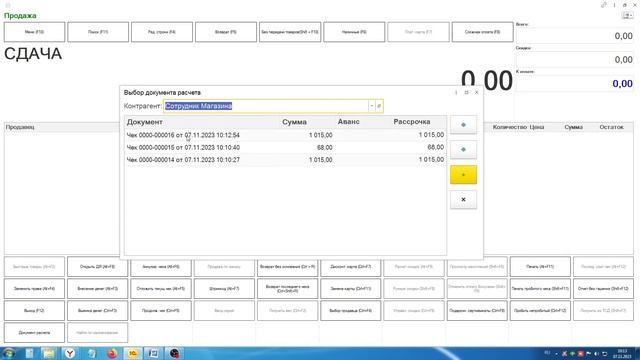Click the 68,00 value in the Сумма column
640x360 pixels.
(324, 147)
